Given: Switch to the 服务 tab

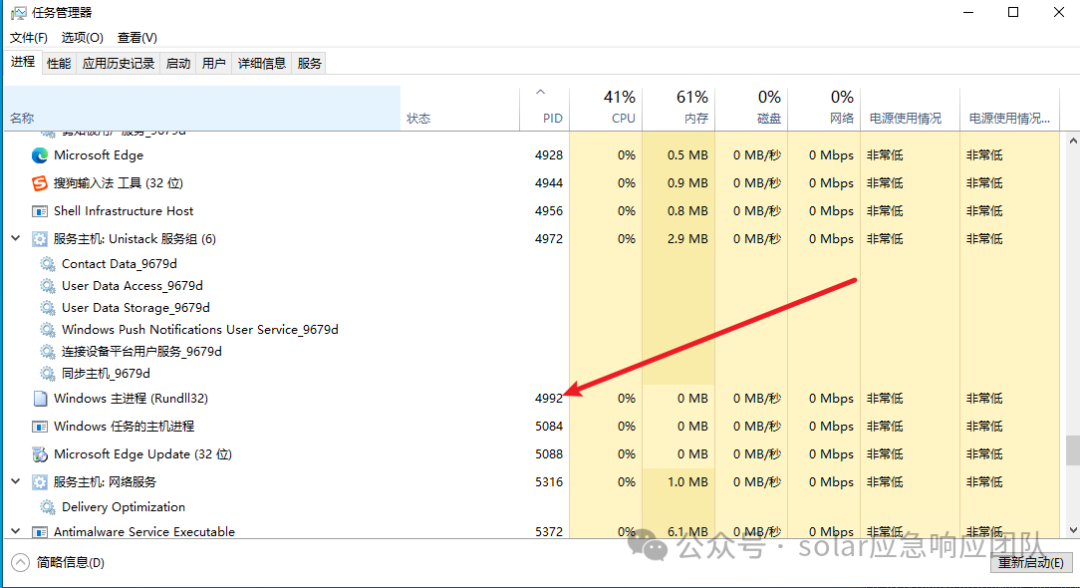Looking at the screenshot, I should (x=309, y=63).
